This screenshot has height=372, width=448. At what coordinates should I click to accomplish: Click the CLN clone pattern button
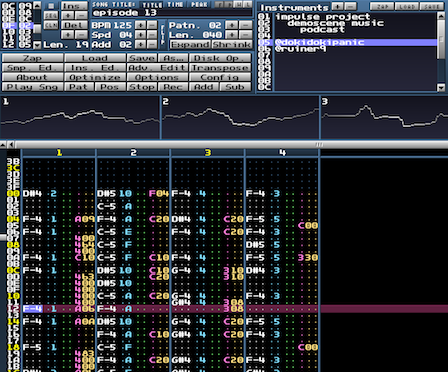click(x=51, y=25)
